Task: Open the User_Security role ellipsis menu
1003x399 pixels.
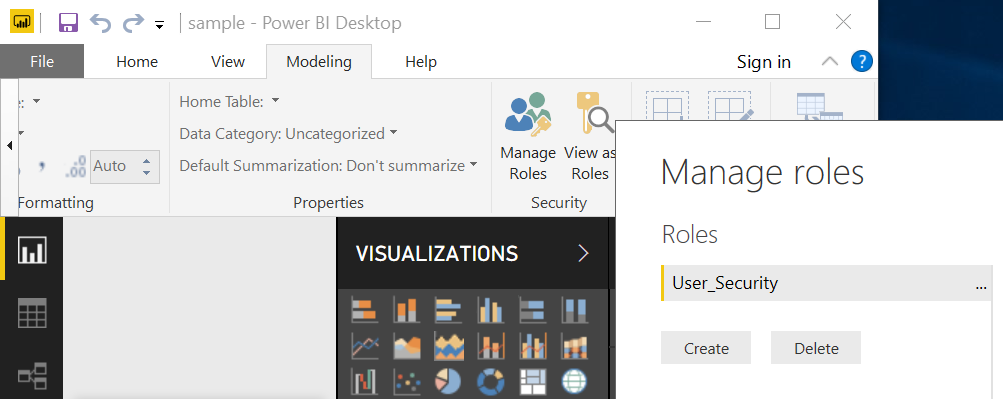Action: point(981,287)
